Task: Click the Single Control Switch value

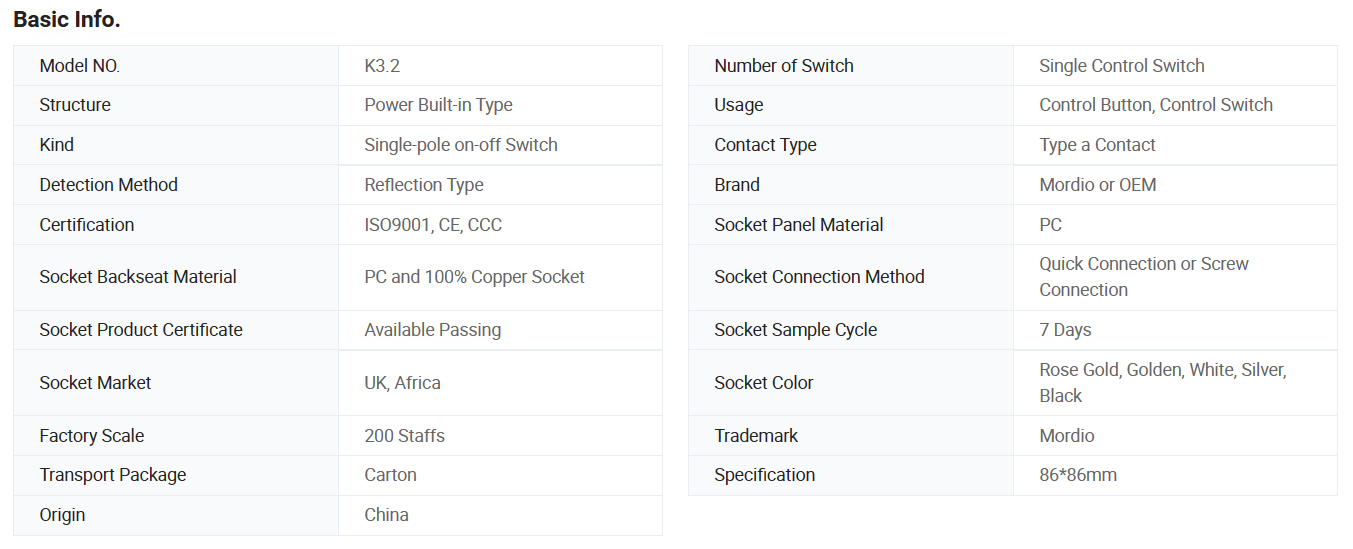Action: click(x=1122, y=66)
